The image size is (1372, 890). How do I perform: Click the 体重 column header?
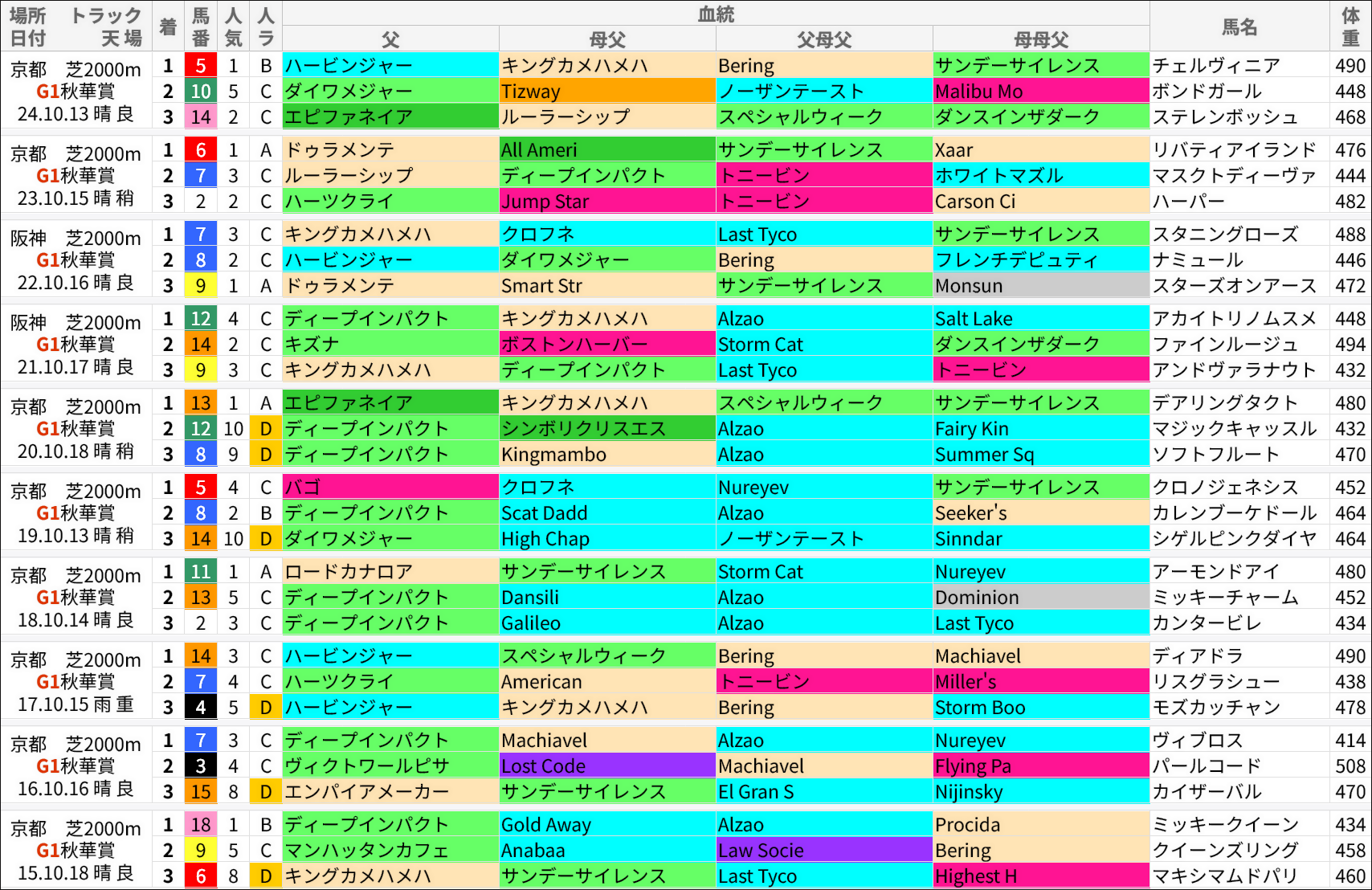[x=1350, y=27]
